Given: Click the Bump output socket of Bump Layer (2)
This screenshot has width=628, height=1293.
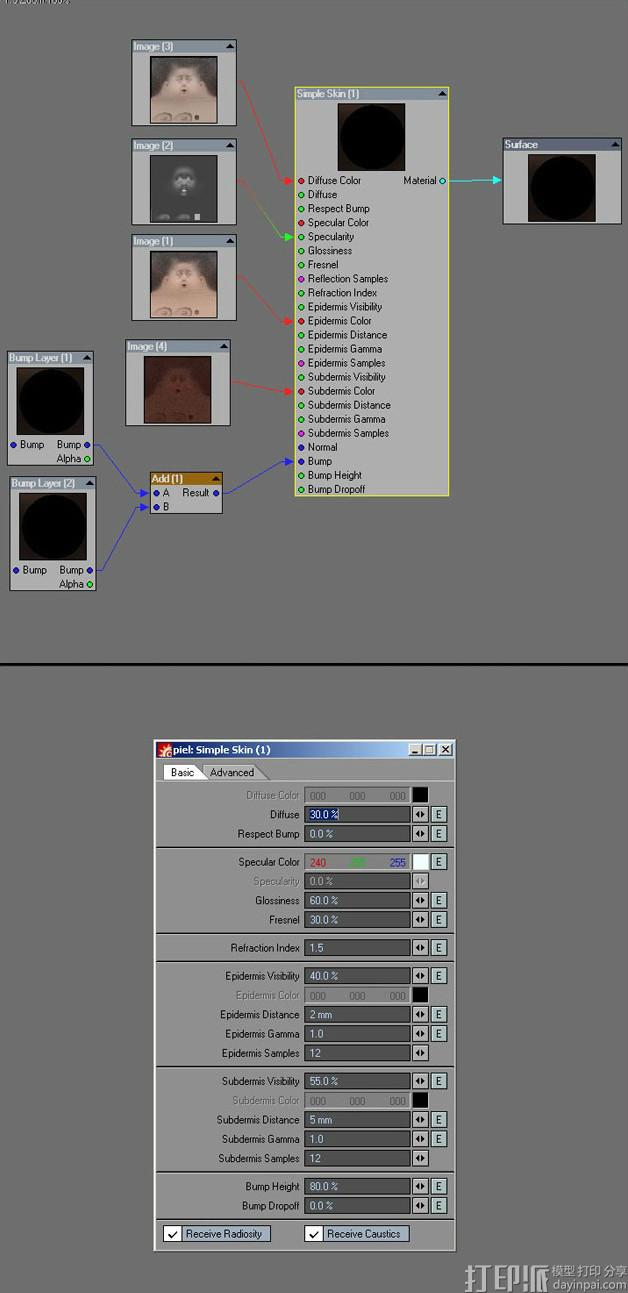Looking at the screenshot, I should pyautogui.click(x=89, y=570).
